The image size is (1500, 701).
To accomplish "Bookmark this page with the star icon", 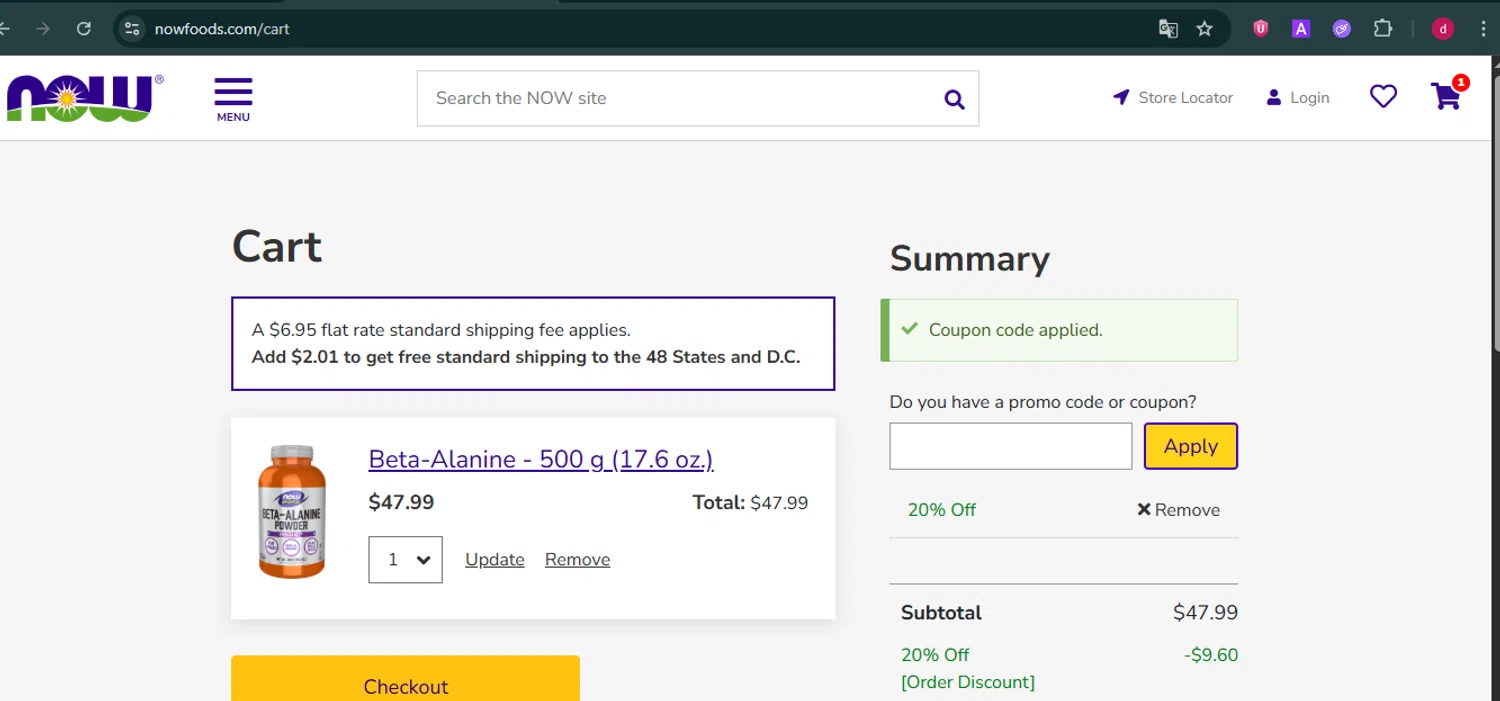I will pos(1205,29).
